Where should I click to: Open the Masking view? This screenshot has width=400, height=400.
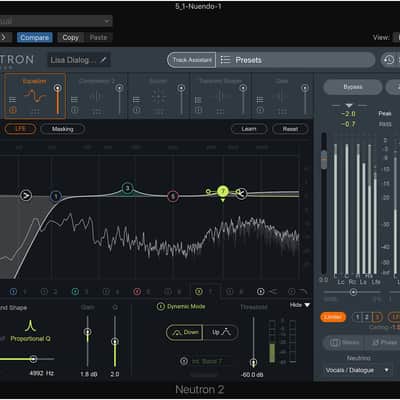[62, 129]
